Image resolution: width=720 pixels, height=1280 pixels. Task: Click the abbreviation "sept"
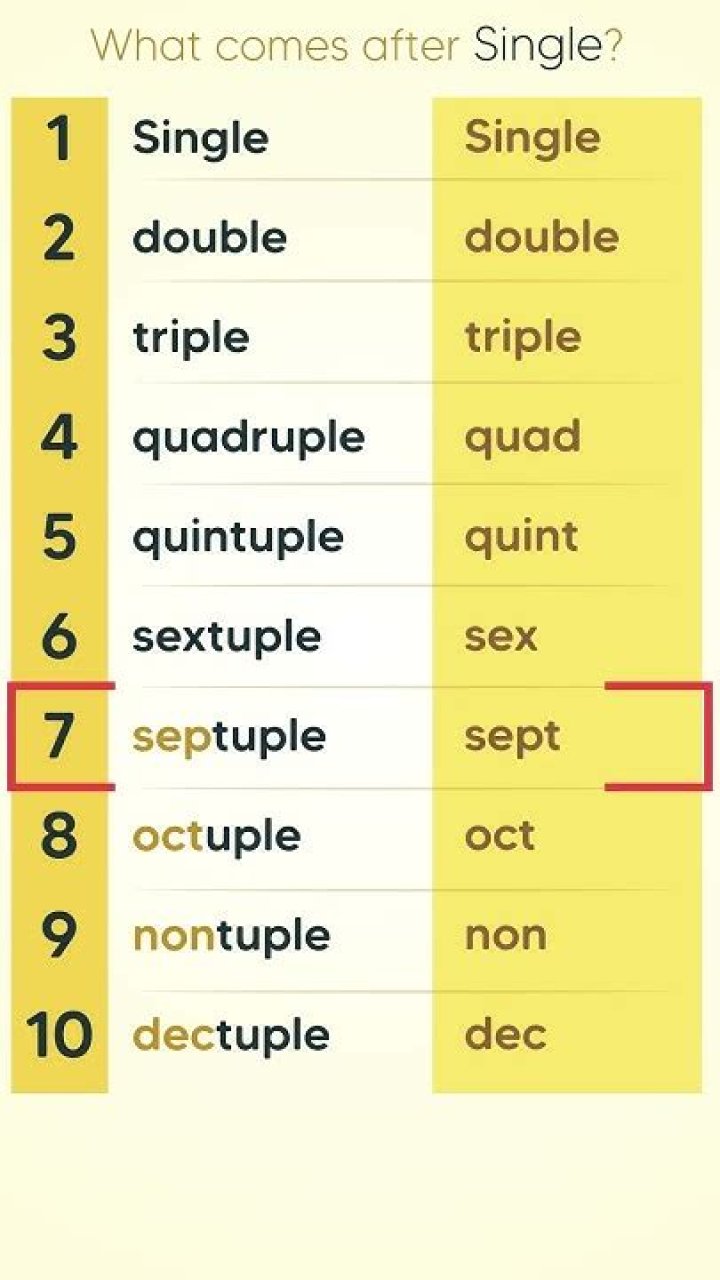(512, 737)
